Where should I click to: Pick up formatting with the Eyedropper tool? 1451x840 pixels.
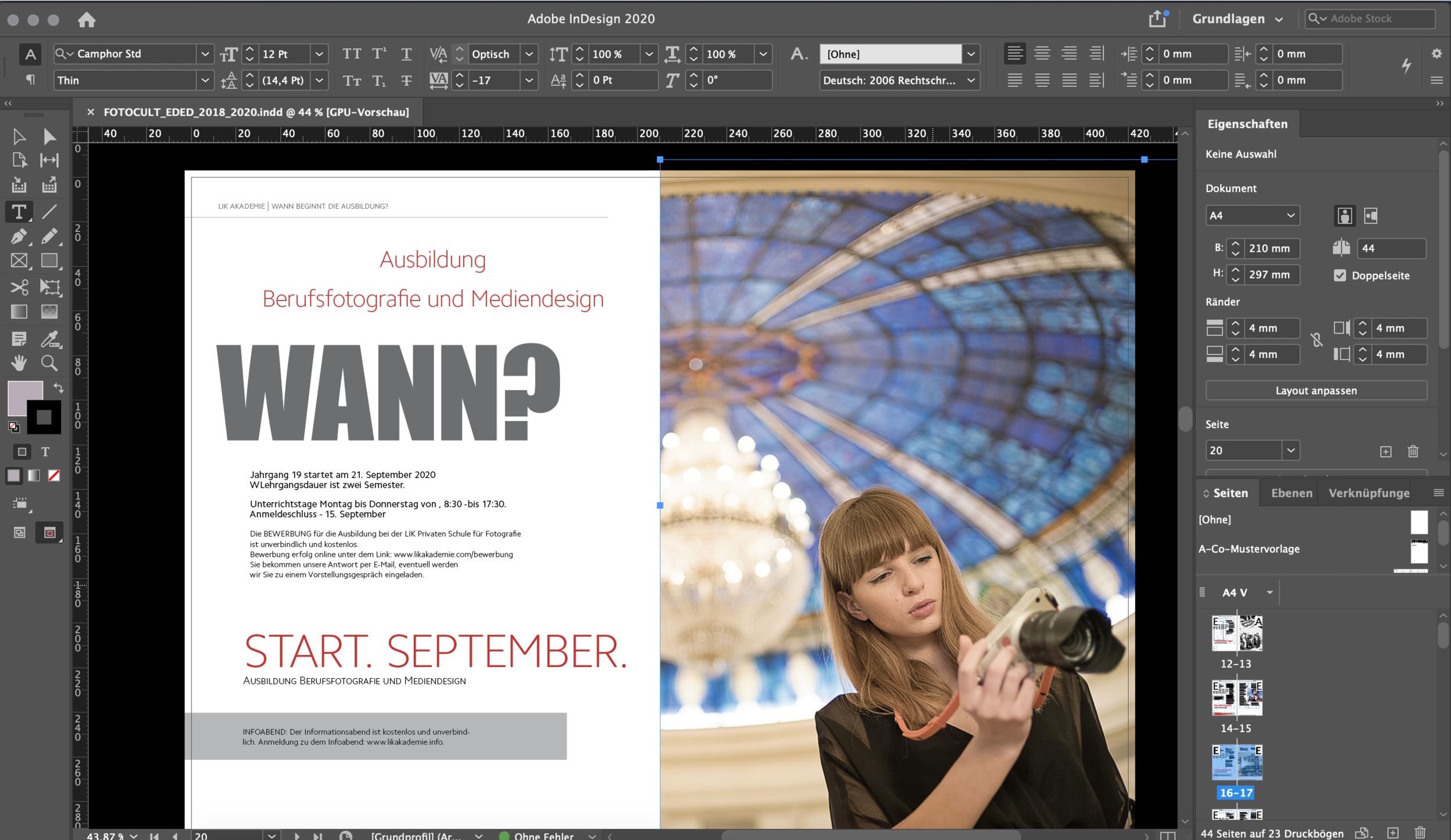[x=50, y=339]
